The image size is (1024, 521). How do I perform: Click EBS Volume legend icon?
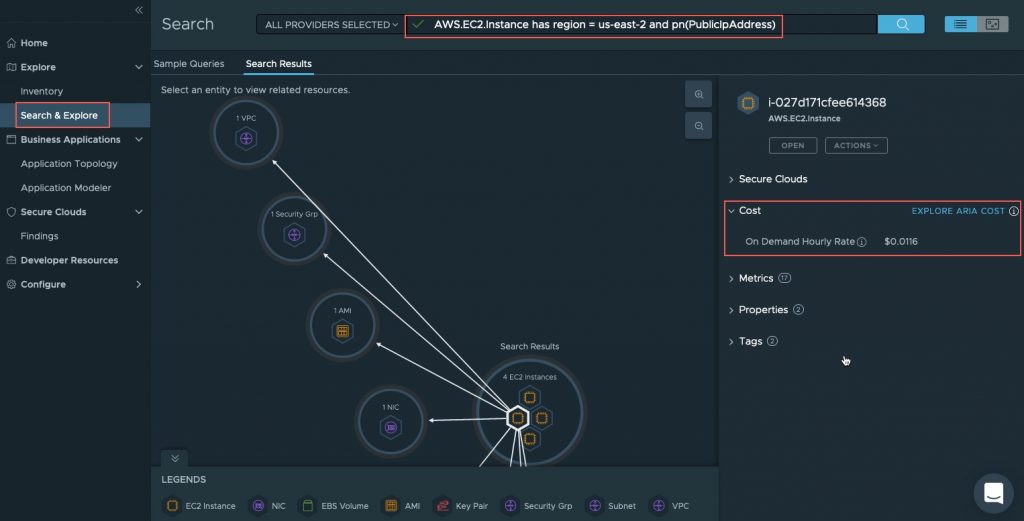tap(308, 506)
